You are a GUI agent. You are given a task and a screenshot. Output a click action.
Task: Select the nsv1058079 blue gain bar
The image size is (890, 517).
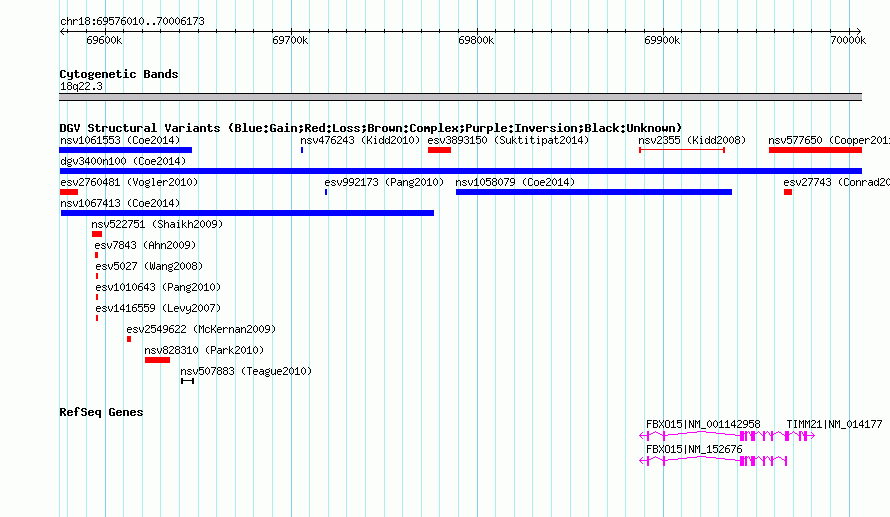(x=594, y=192)
